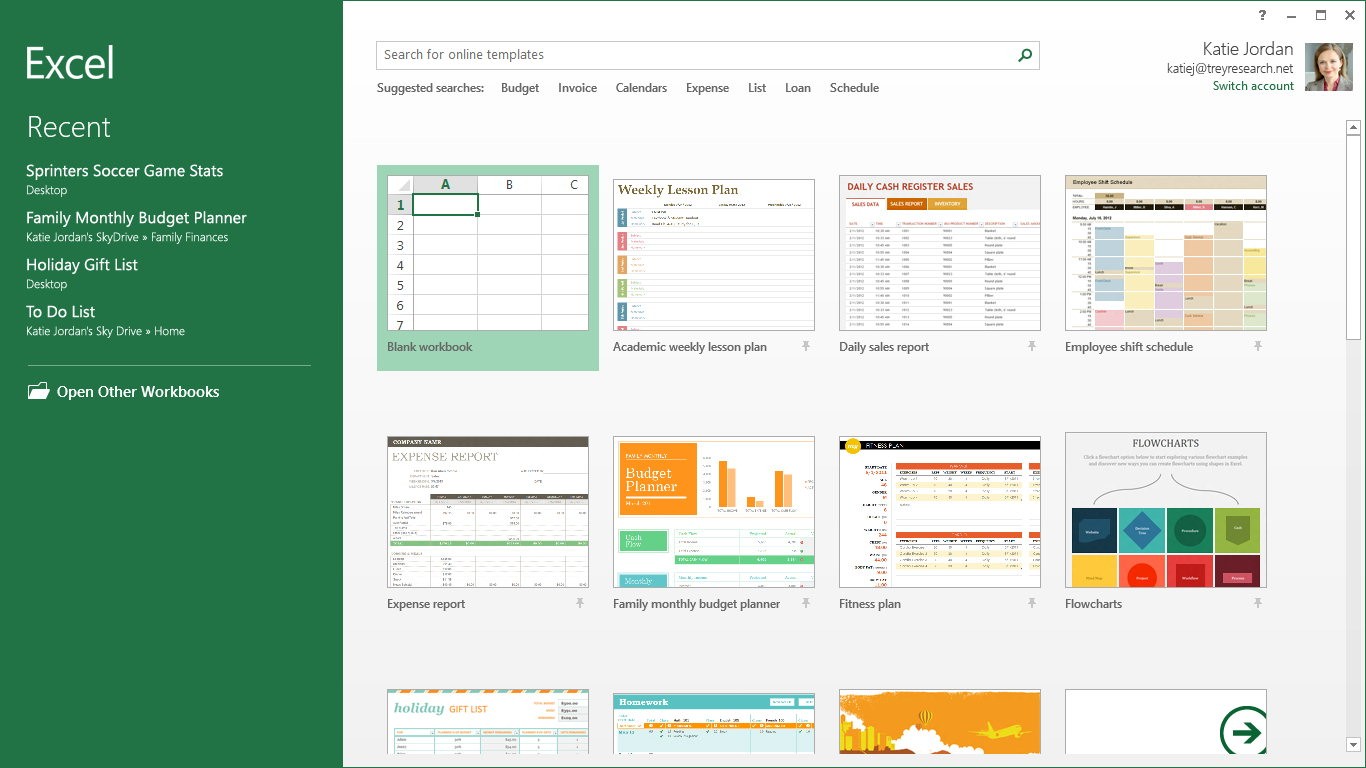Search suggested term Calendars

click(641, 88)
